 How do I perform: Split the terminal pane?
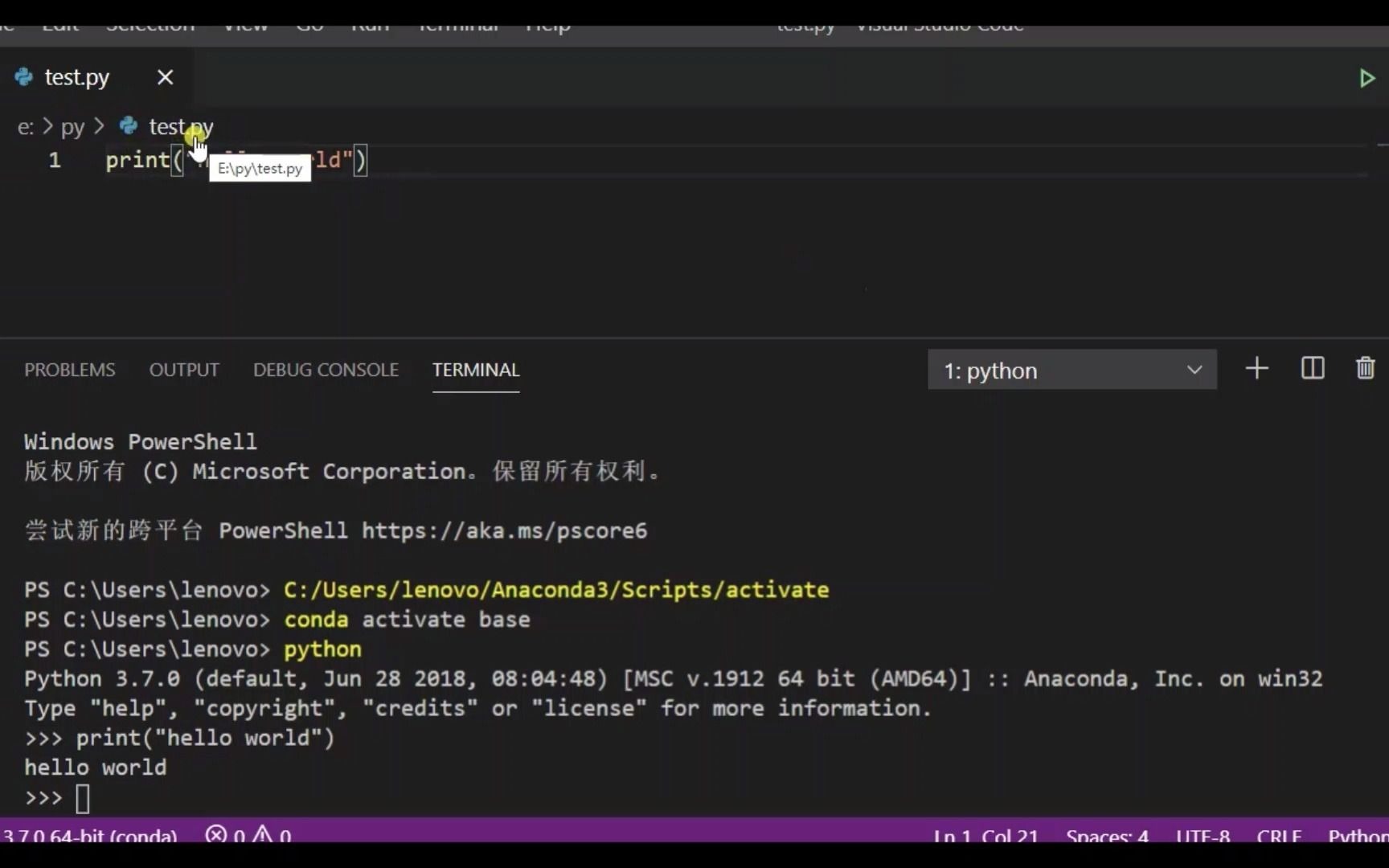click(1312, 368)
